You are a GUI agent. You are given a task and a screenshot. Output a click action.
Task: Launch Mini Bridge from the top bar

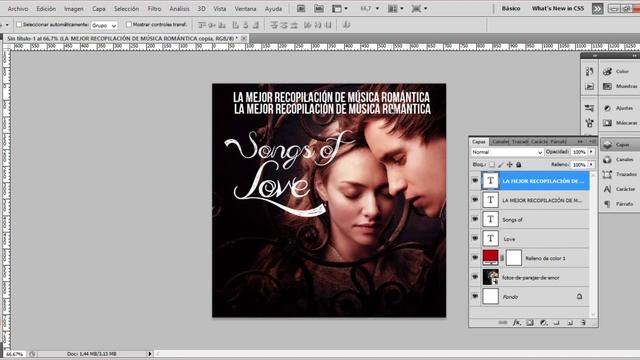coord(319,9)
